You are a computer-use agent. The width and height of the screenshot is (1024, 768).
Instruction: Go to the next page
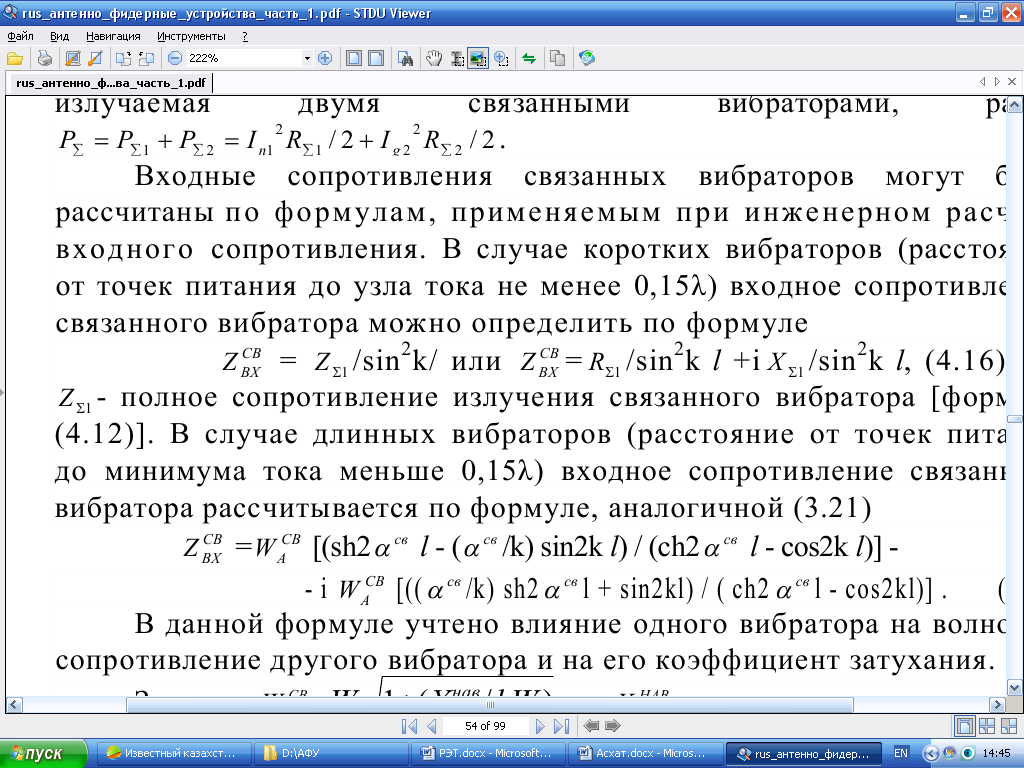click(x=539, y=726)
